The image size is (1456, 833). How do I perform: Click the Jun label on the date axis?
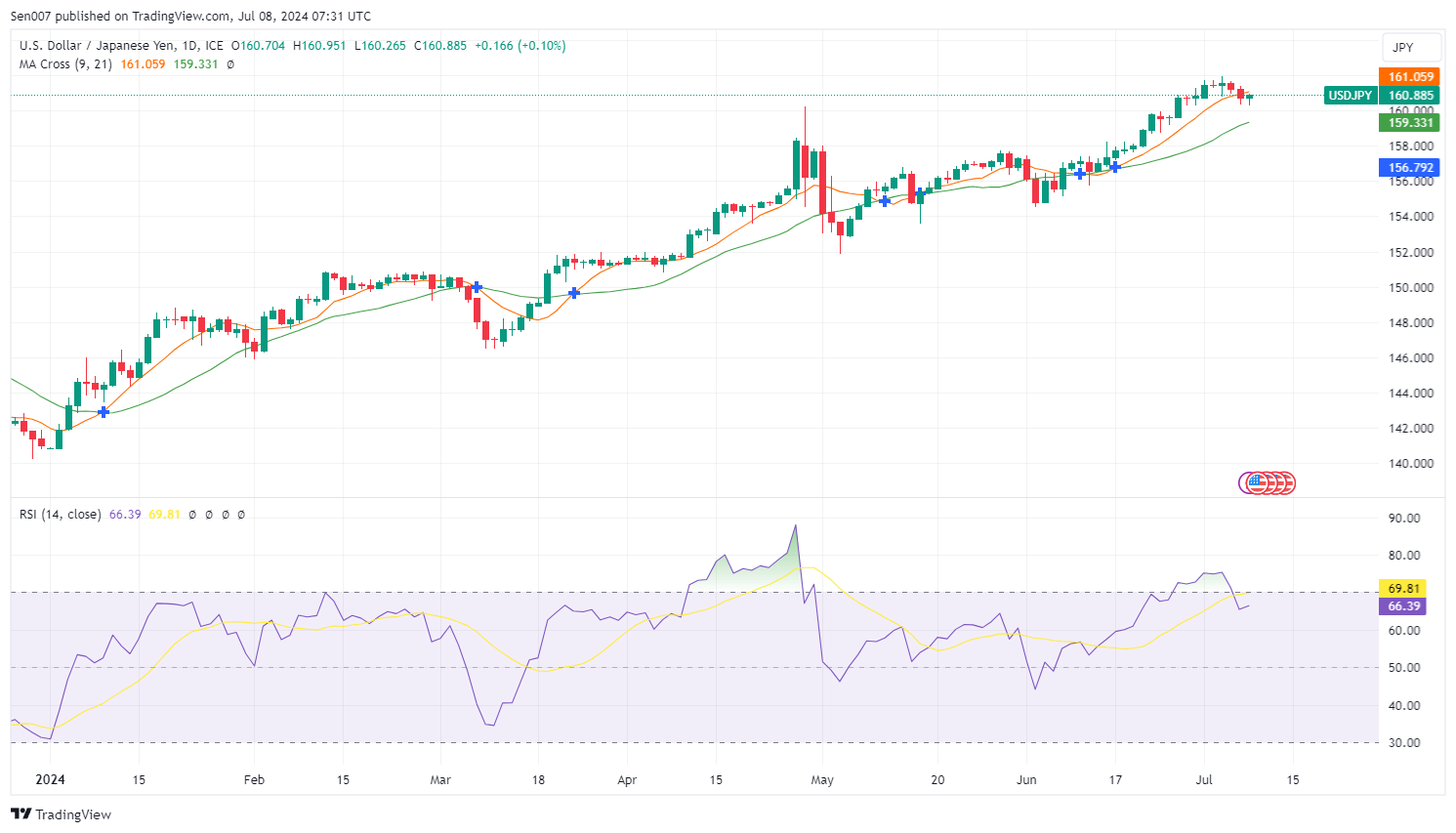pos(1026,779)
